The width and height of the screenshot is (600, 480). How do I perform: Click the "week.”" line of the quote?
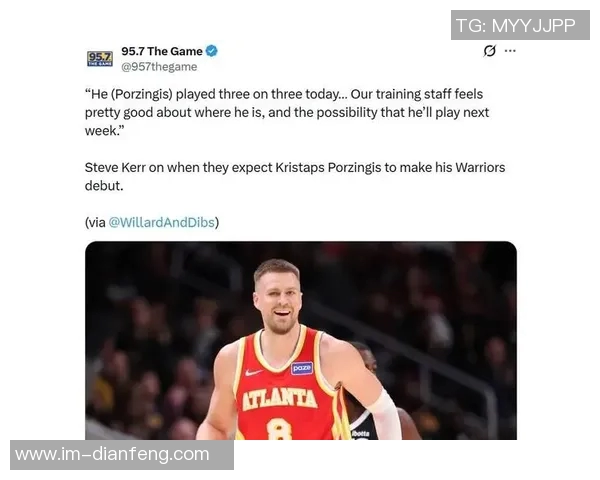105,131
